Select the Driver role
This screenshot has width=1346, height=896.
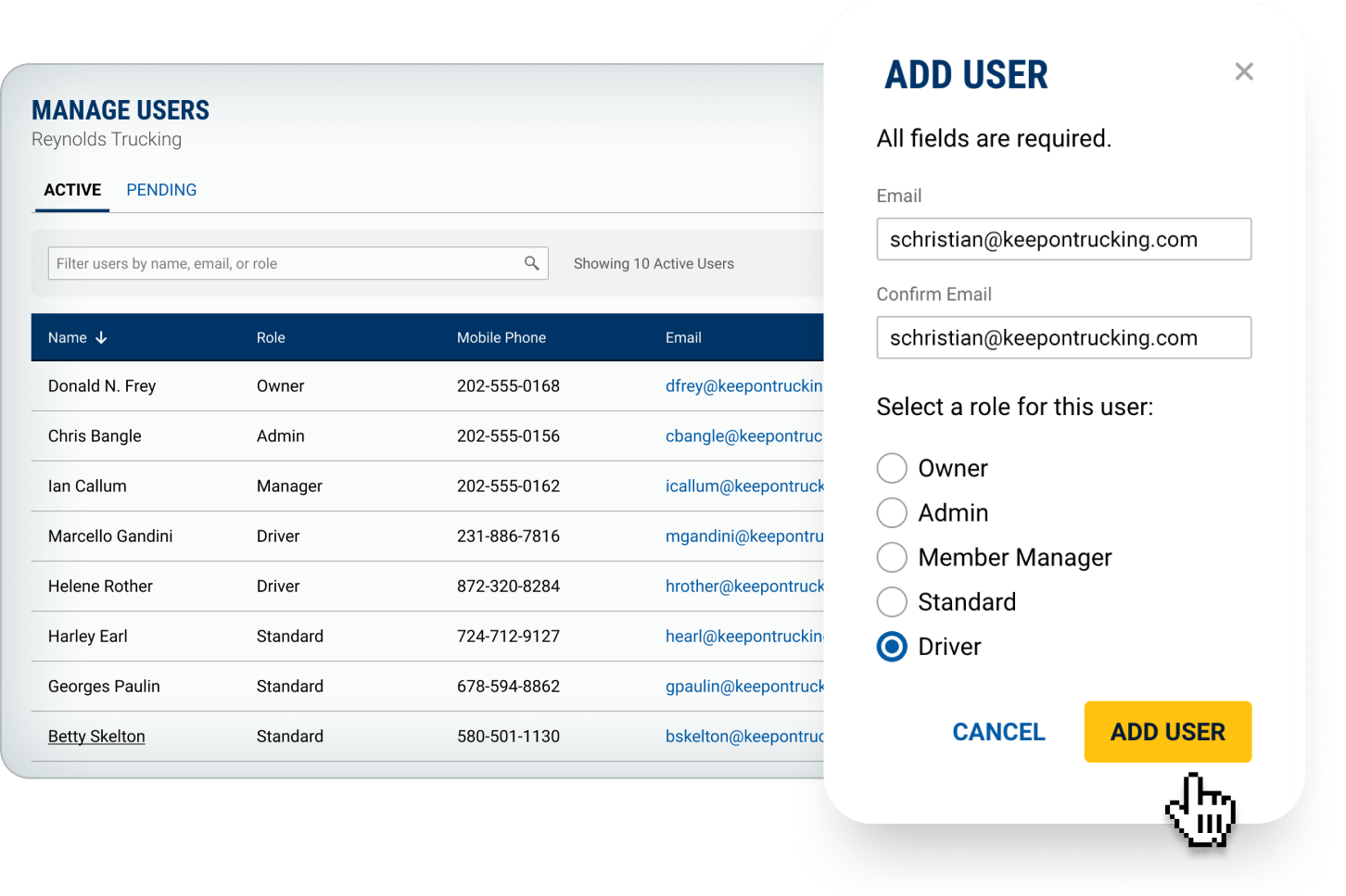point(891,646)
